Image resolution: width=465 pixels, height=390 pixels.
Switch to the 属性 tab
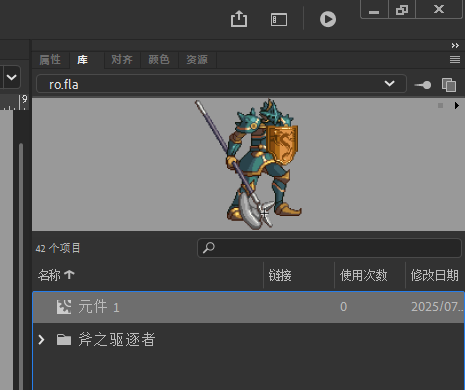(50, 60)
